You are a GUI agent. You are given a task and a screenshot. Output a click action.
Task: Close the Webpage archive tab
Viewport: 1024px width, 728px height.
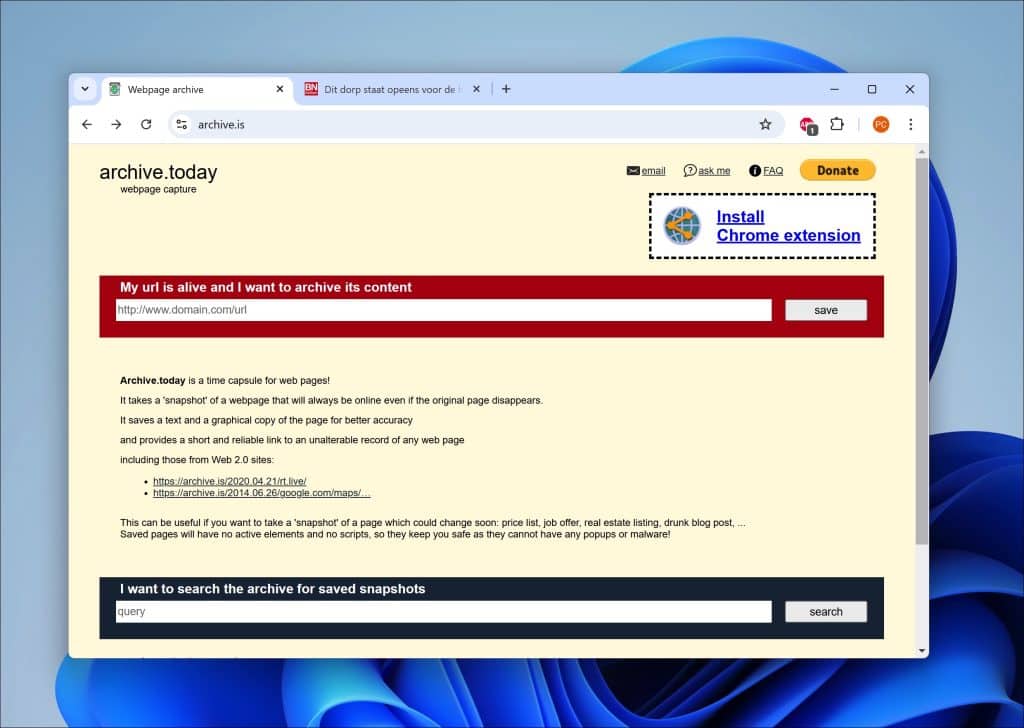point(280,89)
